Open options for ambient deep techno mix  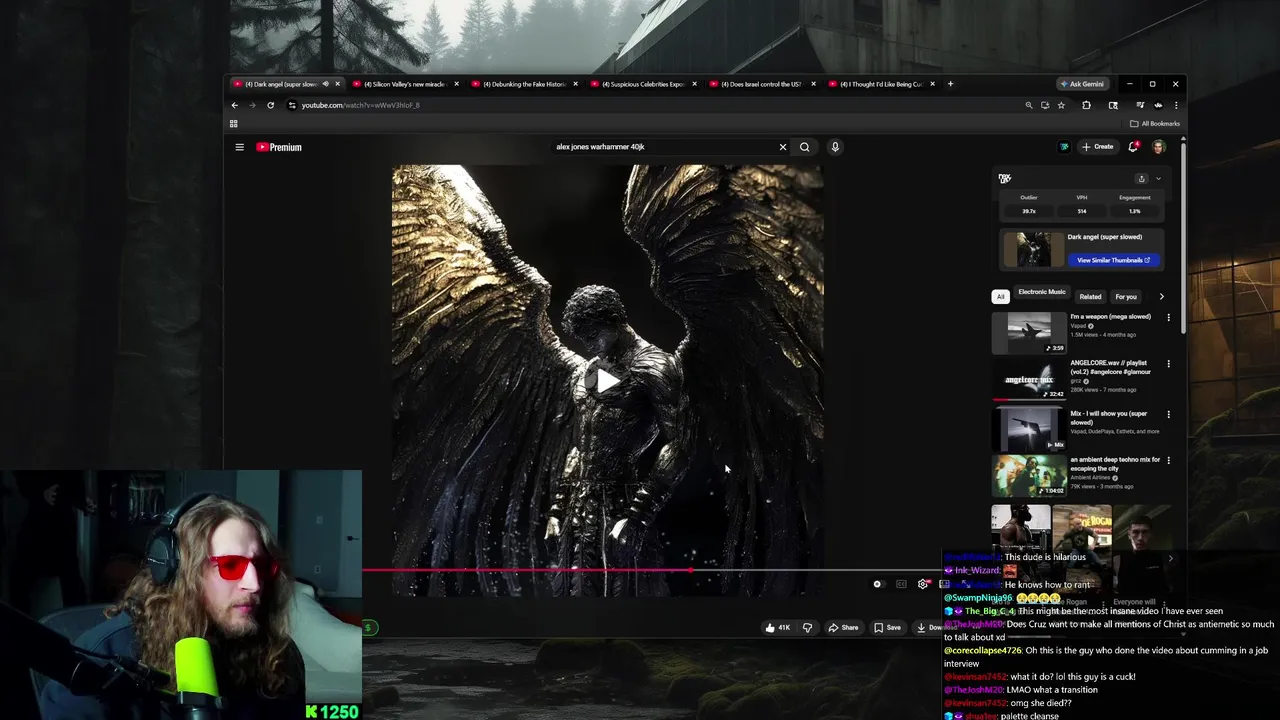click(x=1168, y=461)
